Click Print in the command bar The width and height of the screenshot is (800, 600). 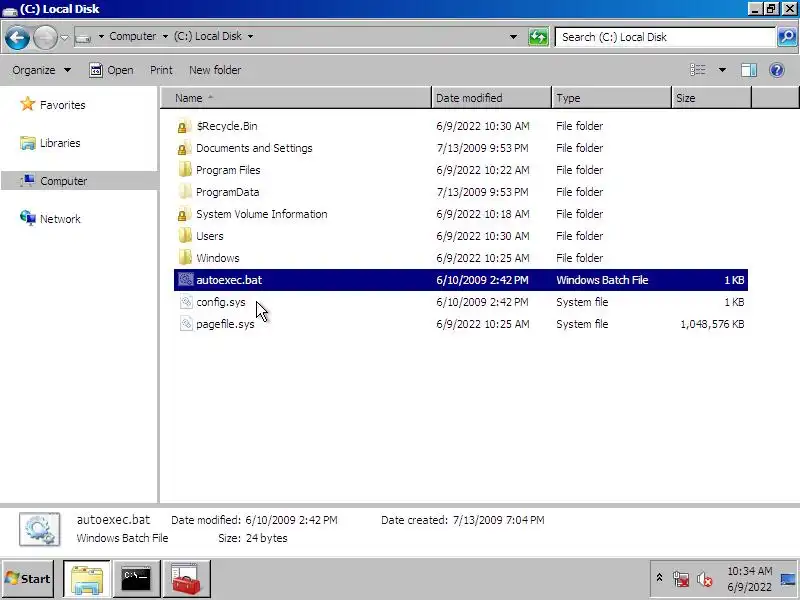click(161, 70)
